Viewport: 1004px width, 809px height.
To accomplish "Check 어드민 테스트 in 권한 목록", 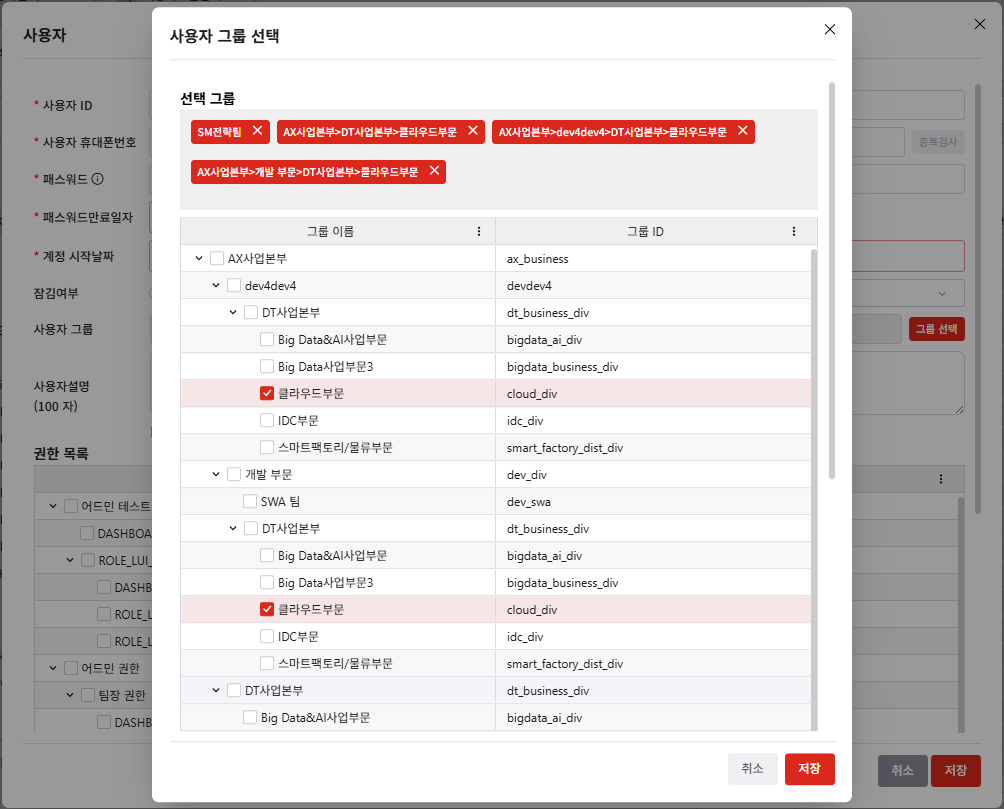I will tap(71, 506).
